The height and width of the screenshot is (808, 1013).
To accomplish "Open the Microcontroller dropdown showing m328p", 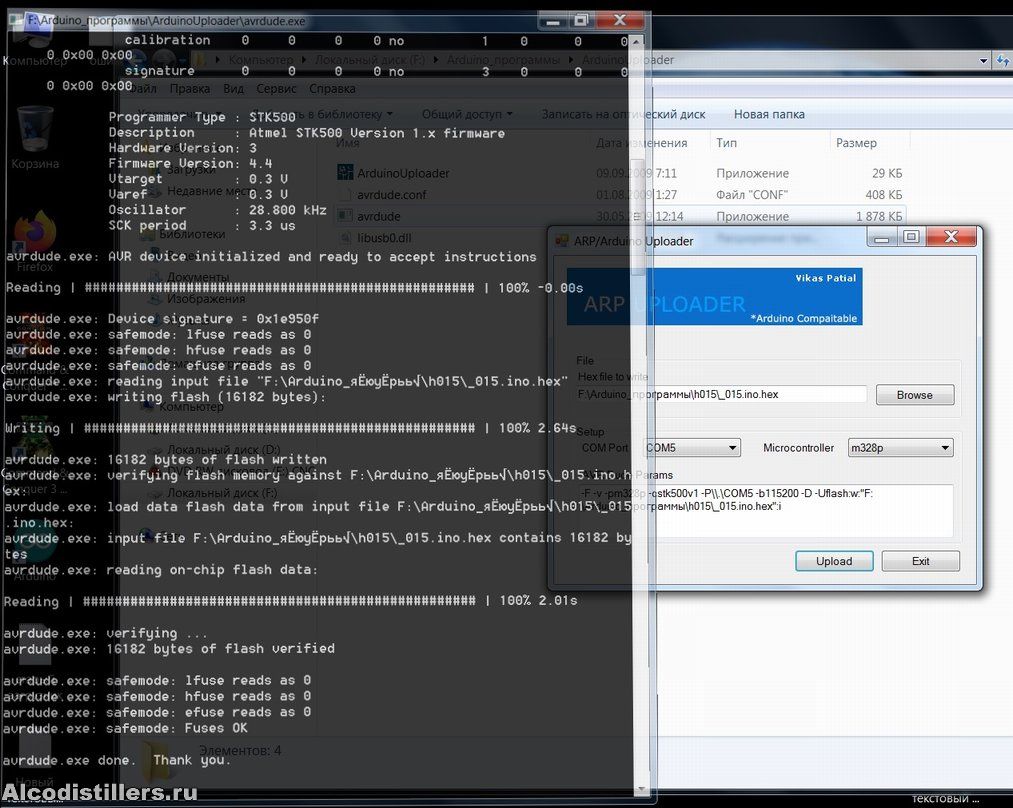I will (x=901, y=448).
